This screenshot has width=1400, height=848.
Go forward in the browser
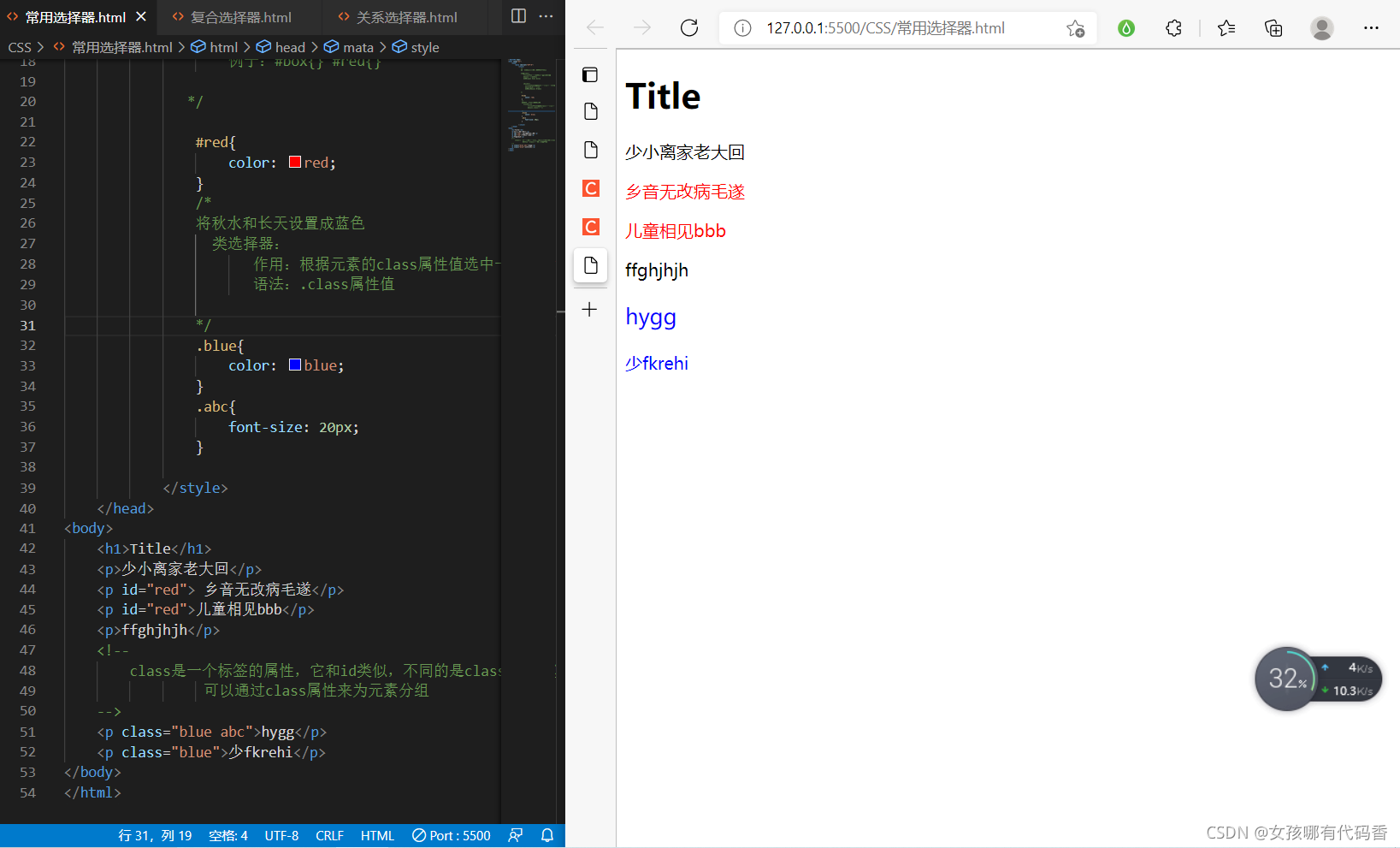coord(642,27)
